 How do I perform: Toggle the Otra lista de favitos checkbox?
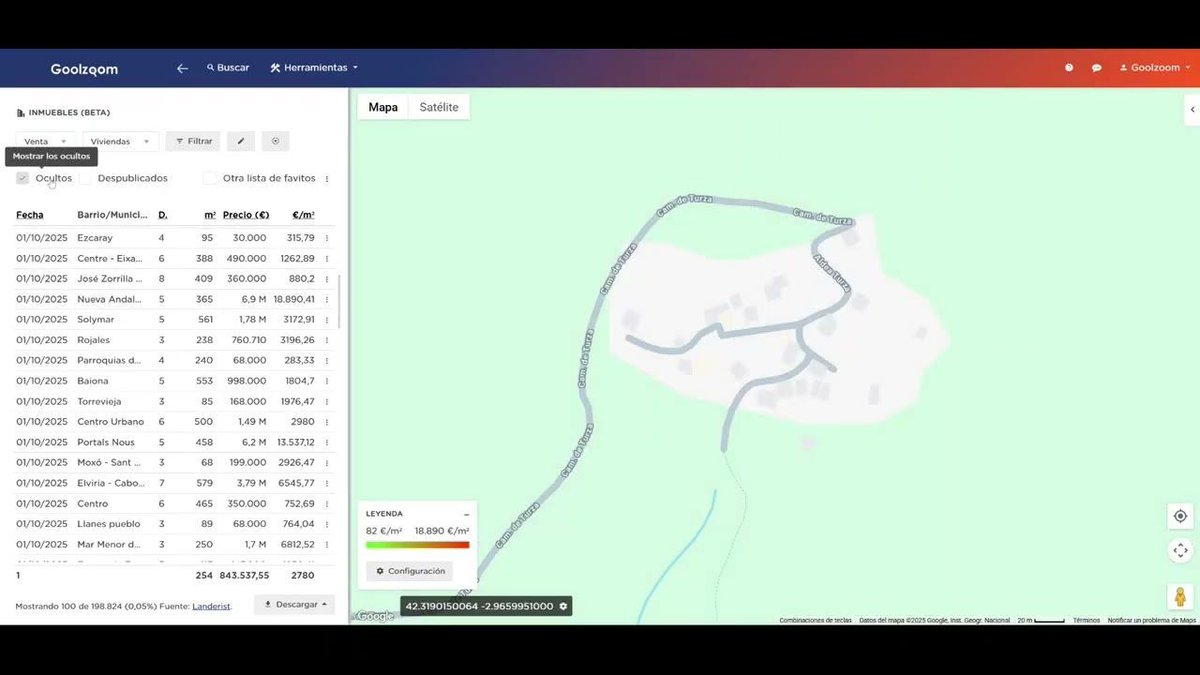[210, 178]
